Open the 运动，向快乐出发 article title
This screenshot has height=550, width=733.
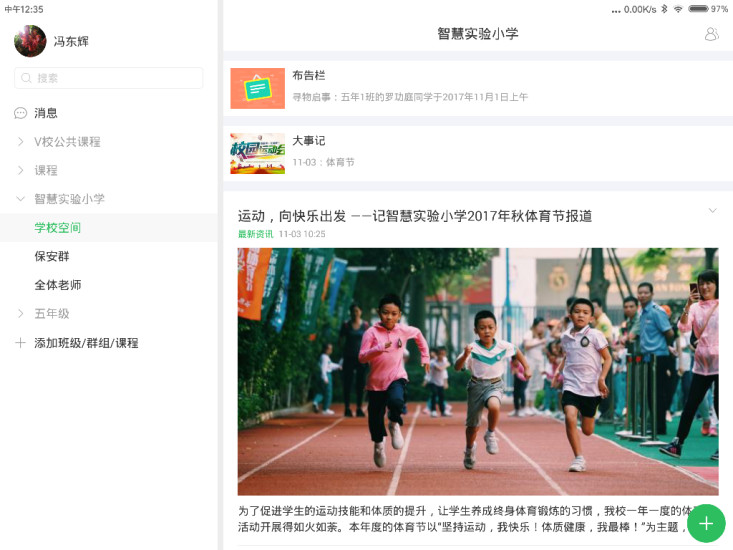point(415,216)
